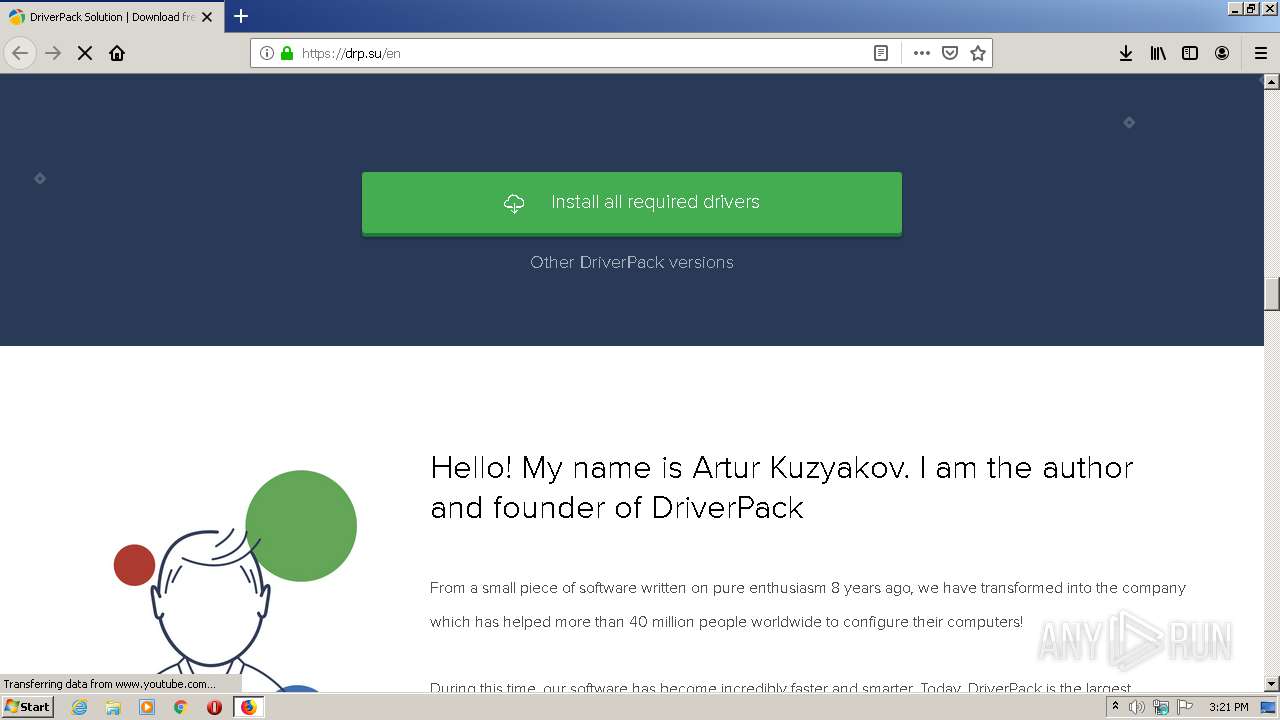Open the volume control tray icon
This screenshot has height=720, width=1280.
click(1137, 707)
